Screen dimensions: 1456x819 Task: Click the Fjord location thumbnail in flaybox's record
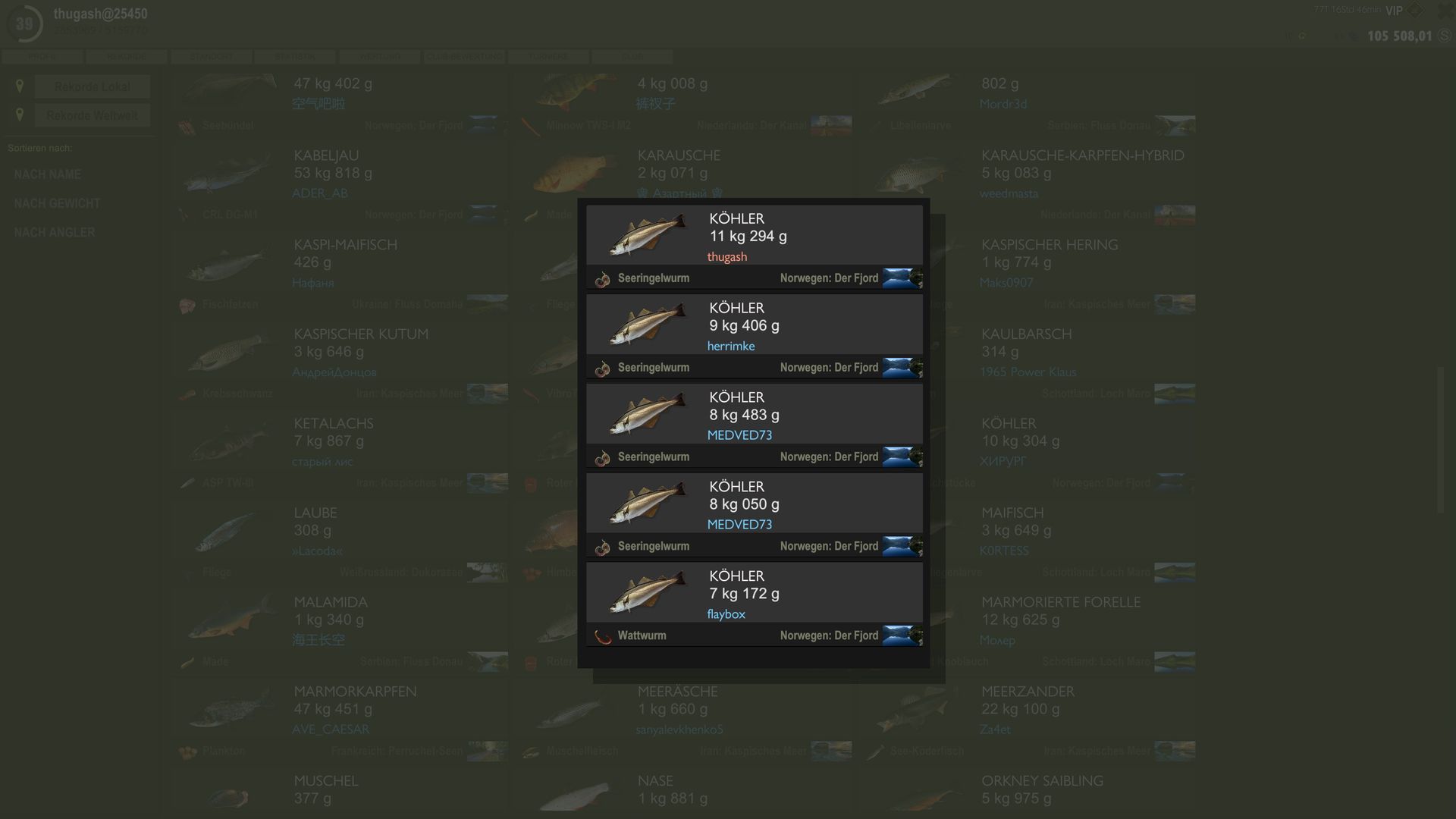[902, 635]
